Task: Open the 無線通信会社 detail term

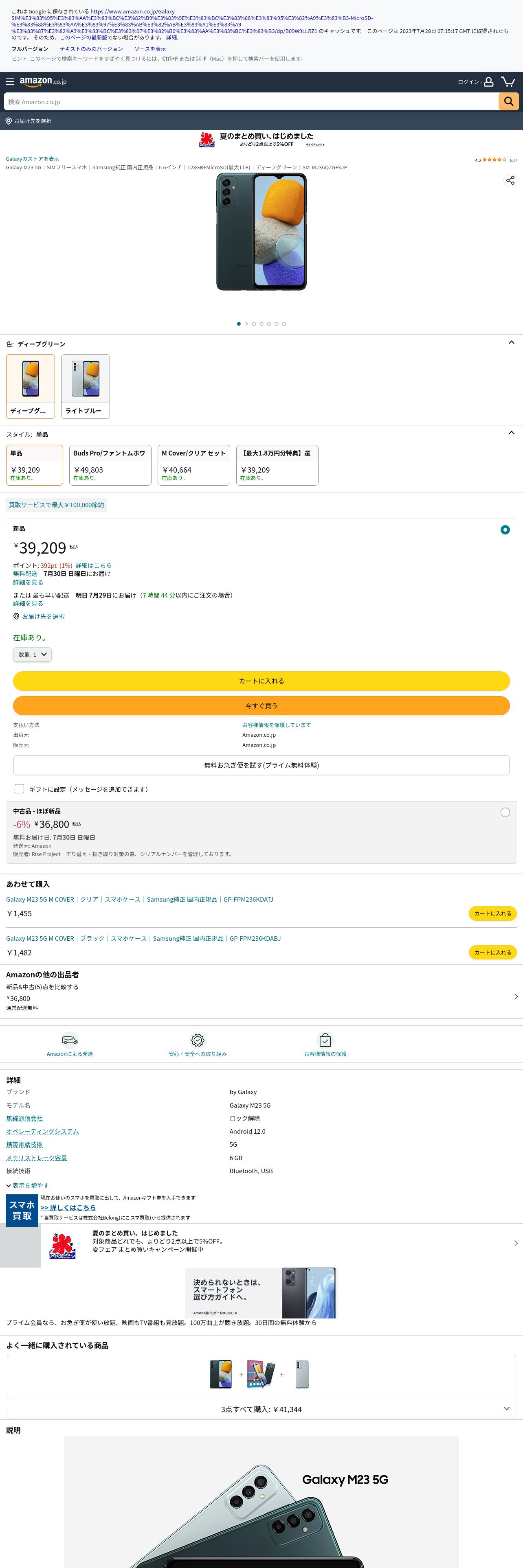Action: (x=24, y=1118)
